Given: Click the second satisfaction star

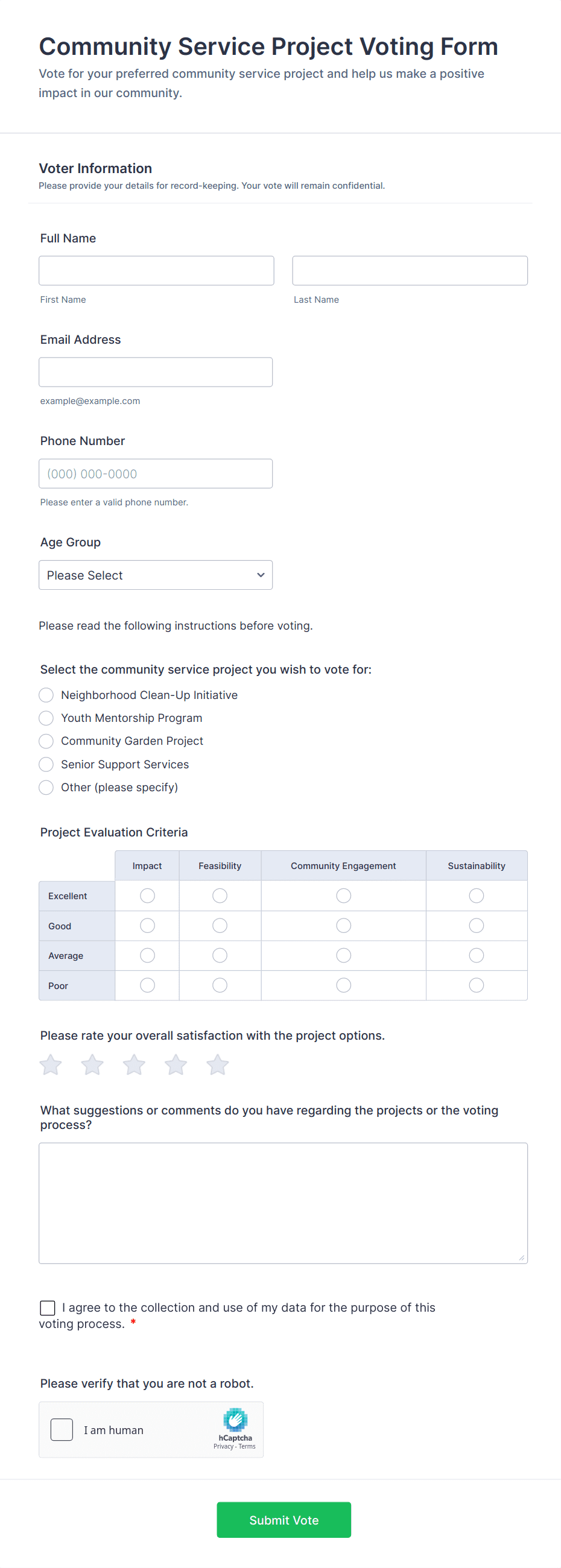Looking at the screenshot, I should tap(92, 1064).
